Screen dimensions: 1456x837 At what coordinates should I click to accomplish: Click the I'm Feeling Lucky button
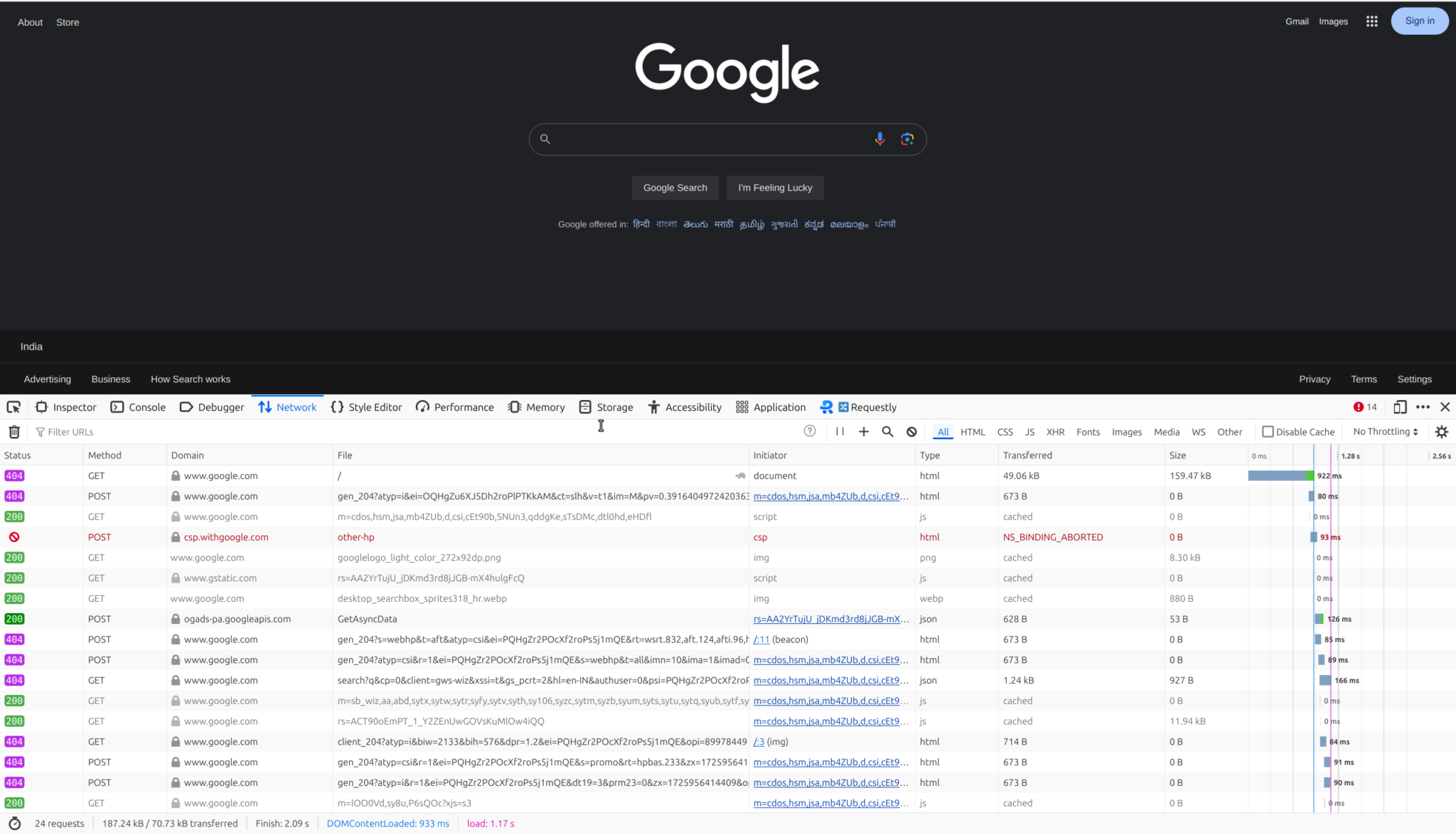[x=774, y=188]
